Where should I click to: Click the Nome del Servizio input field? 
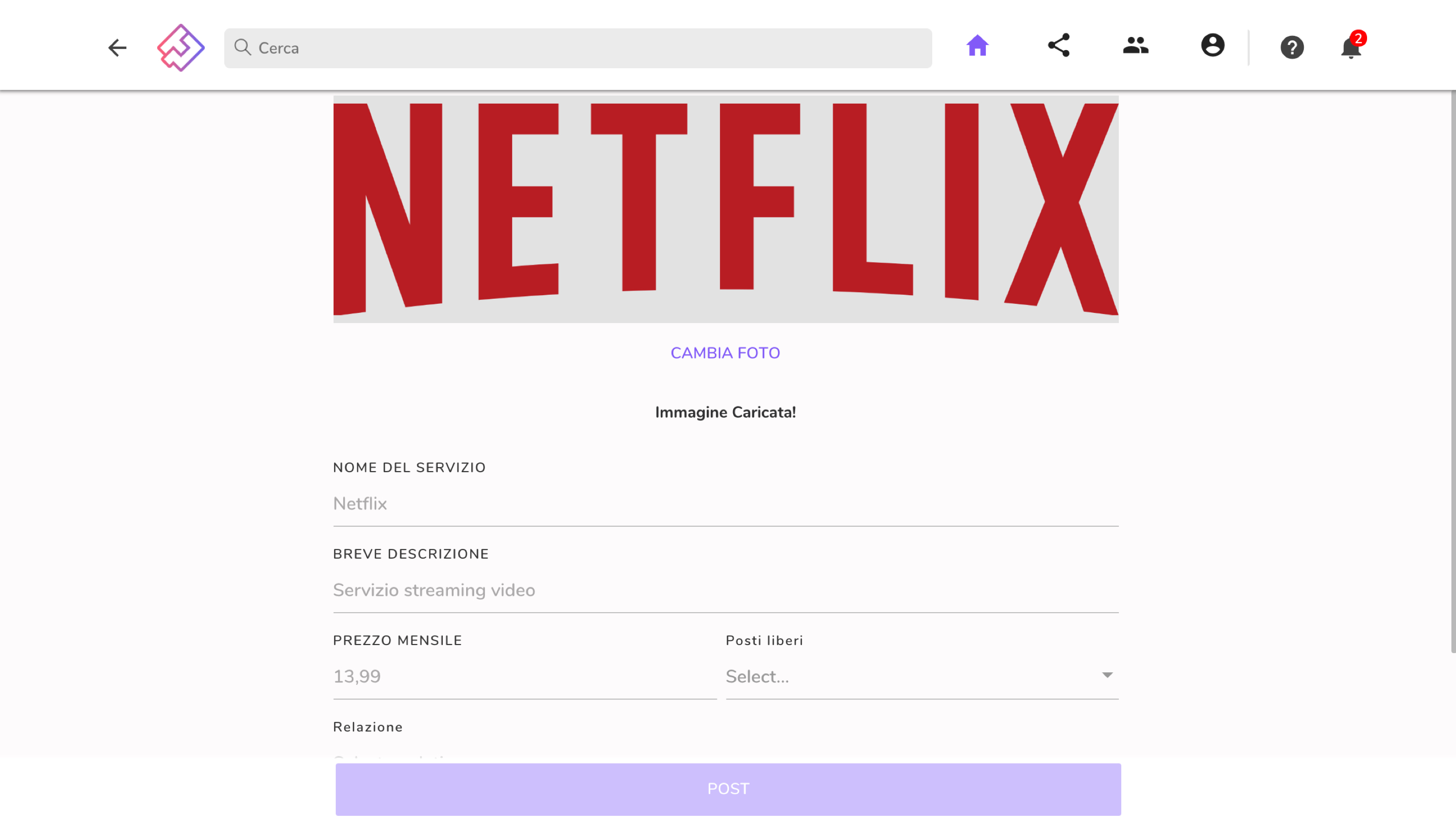coord(725,504)
